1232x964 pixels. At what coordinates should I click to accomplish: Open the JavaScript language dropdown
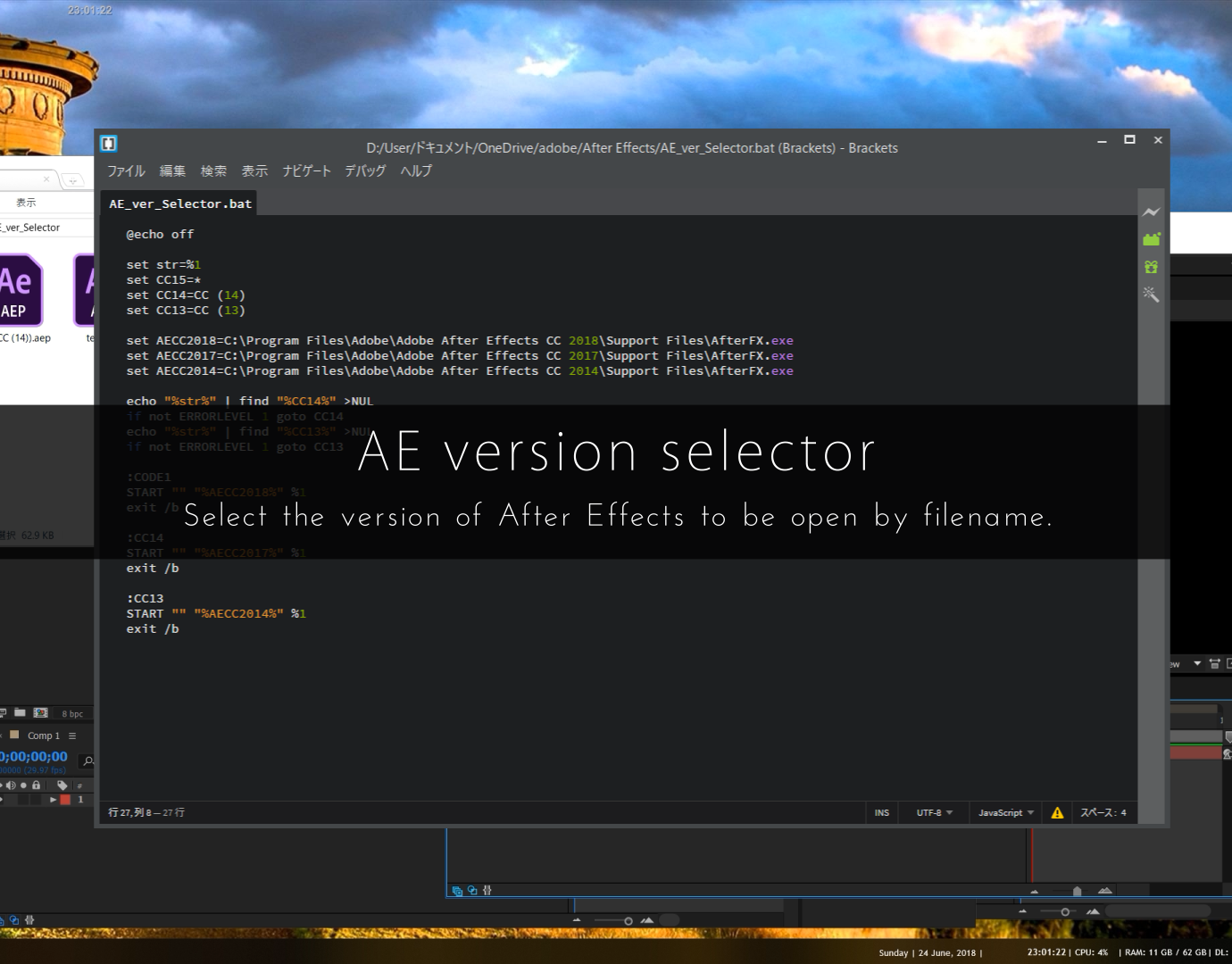click(x=1005, y=812)
